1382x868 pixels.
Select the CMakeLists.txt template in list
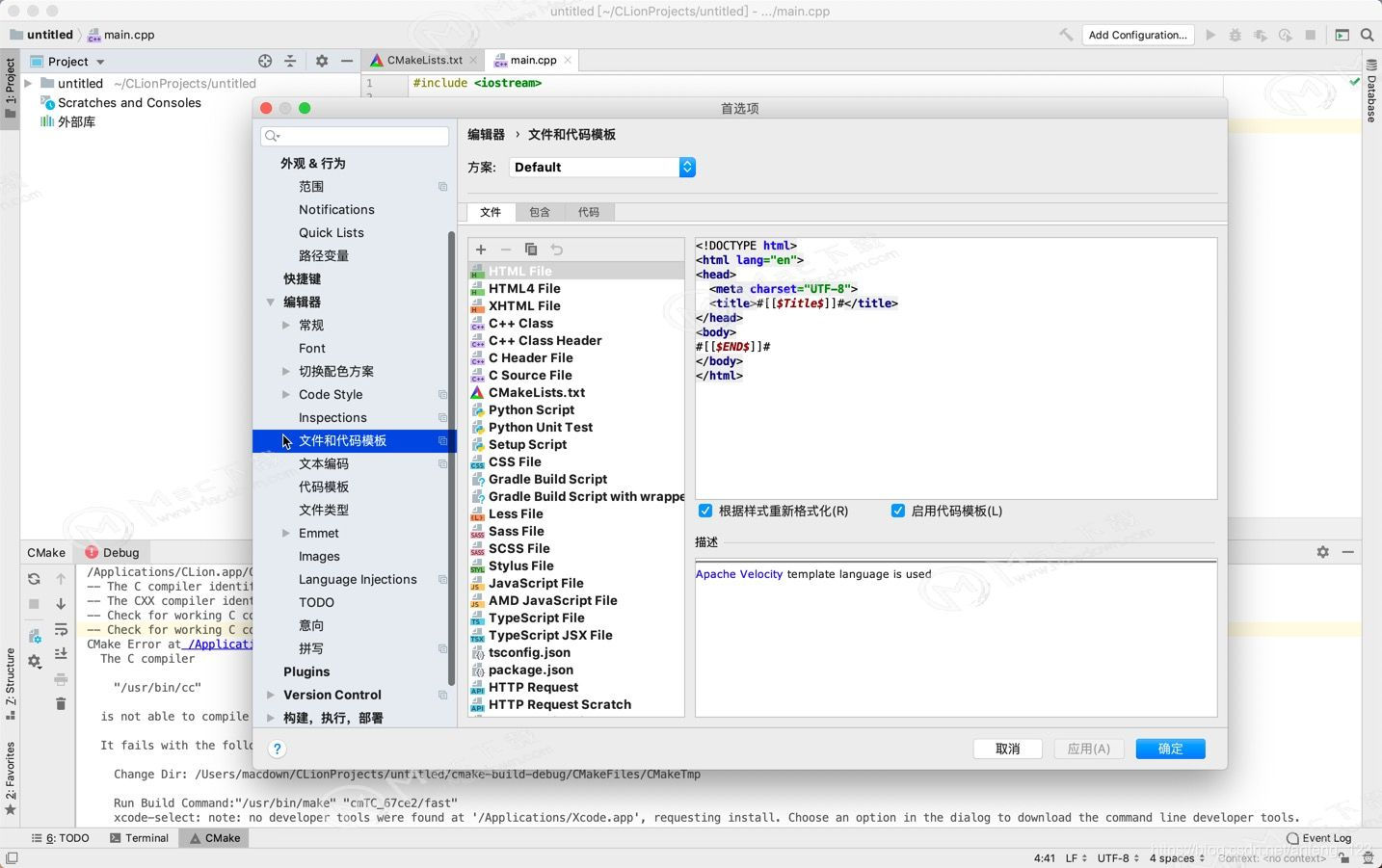[576, 393]
